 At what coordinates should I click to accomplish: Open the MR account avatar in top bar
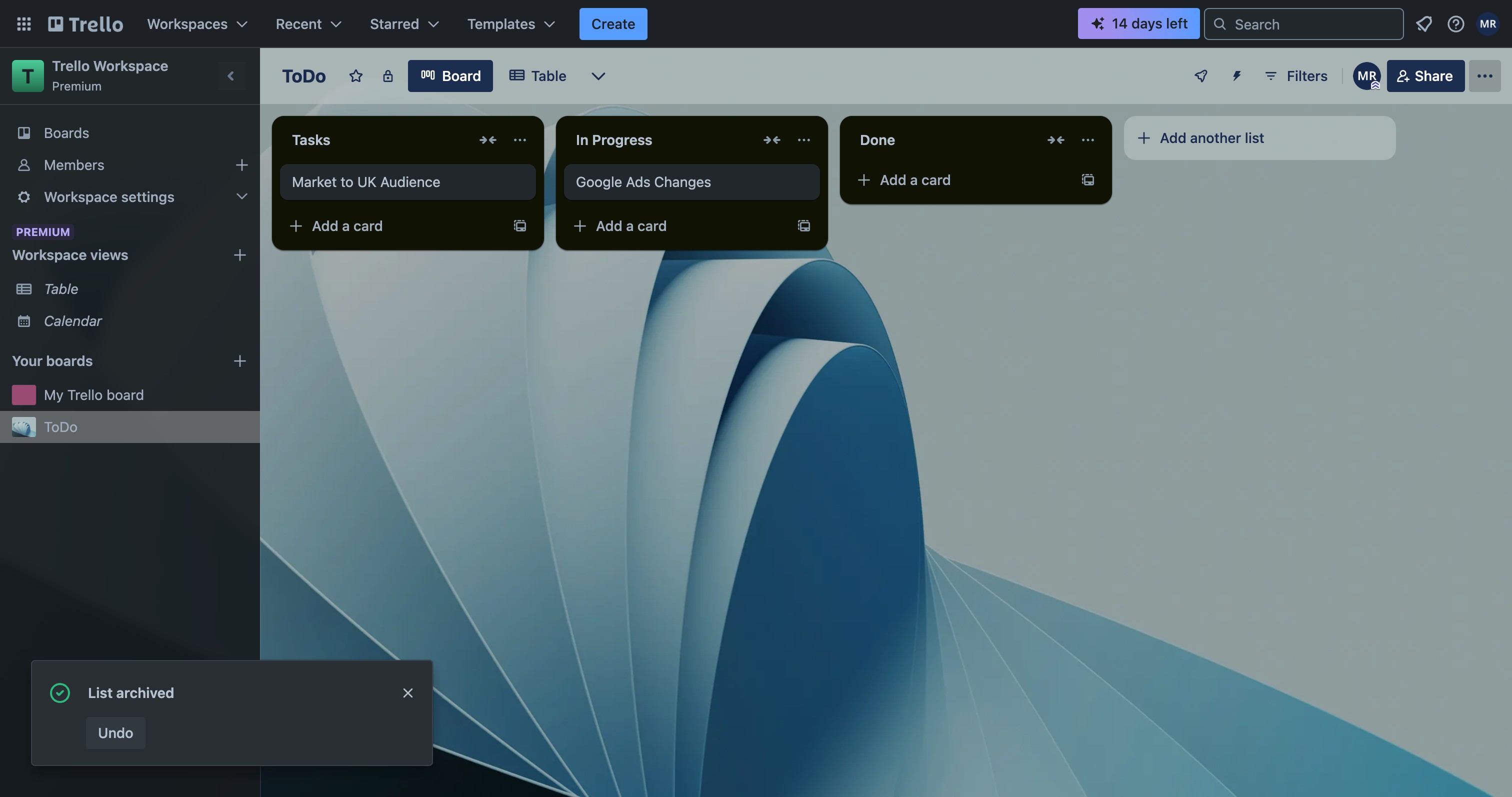tap(1487, 24)
